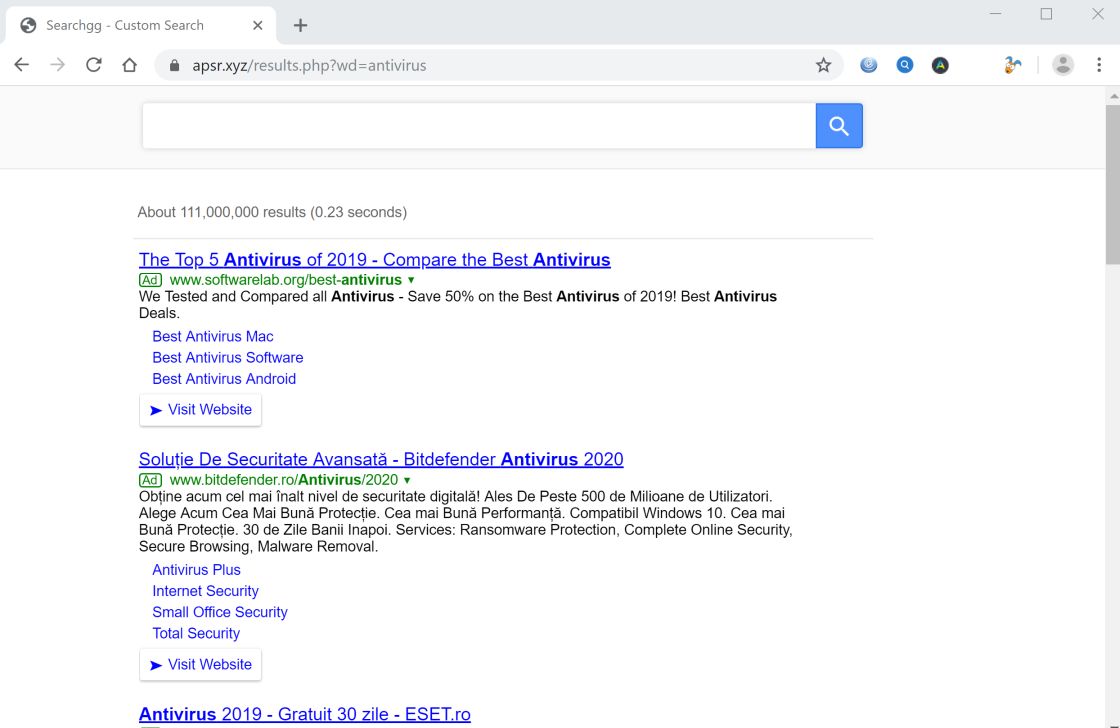
Task: Click the blue search magnifier button
Action: pos(838,126)
